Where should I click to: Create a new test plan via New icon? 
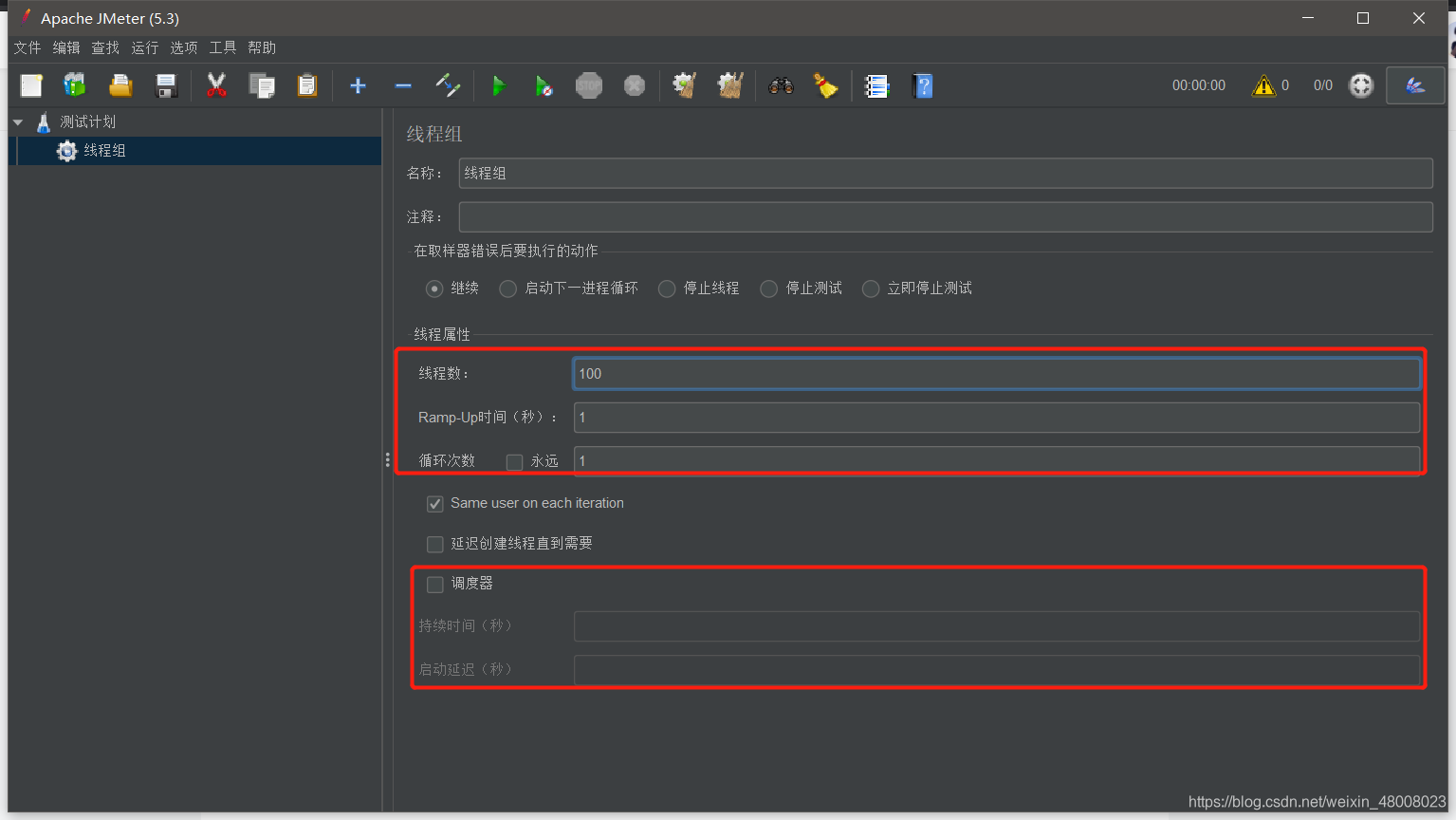31,85
